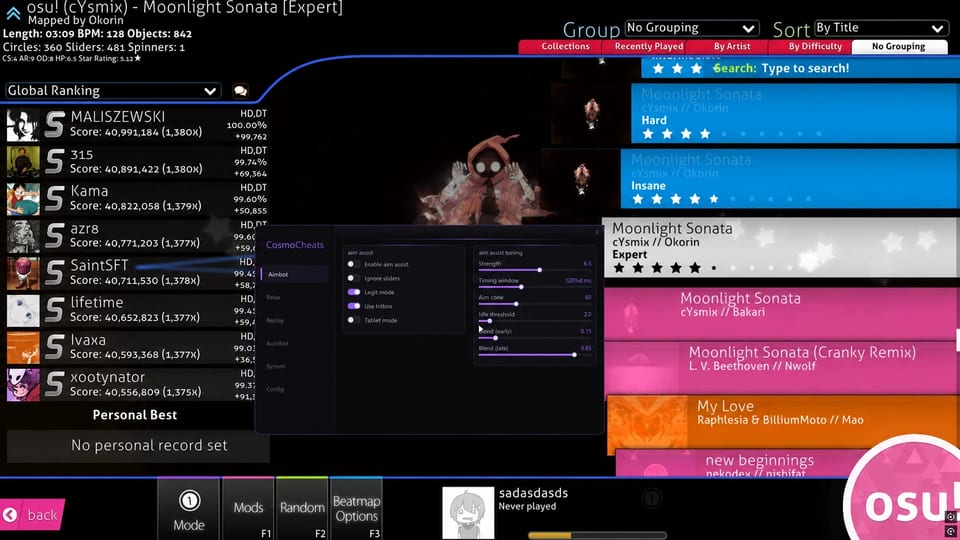960x540 pixels.
Task: Click the Timing window slider handle
Action: point(521,287)
